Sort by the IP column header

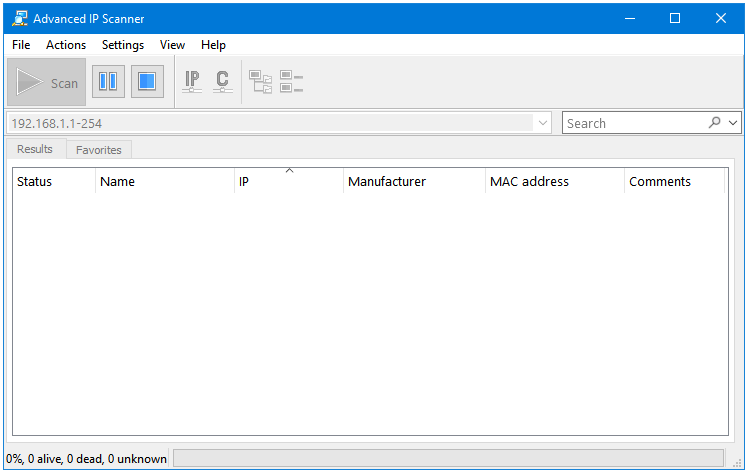(289, 181)
